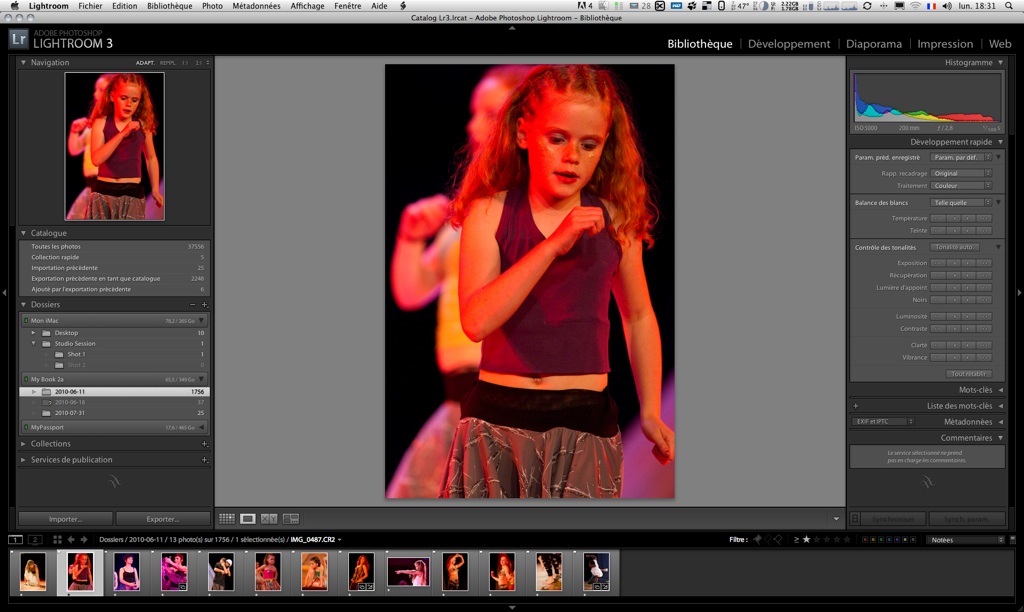1024x612 pixels.
Task: Open Apple menu
Action: point(14,6)
